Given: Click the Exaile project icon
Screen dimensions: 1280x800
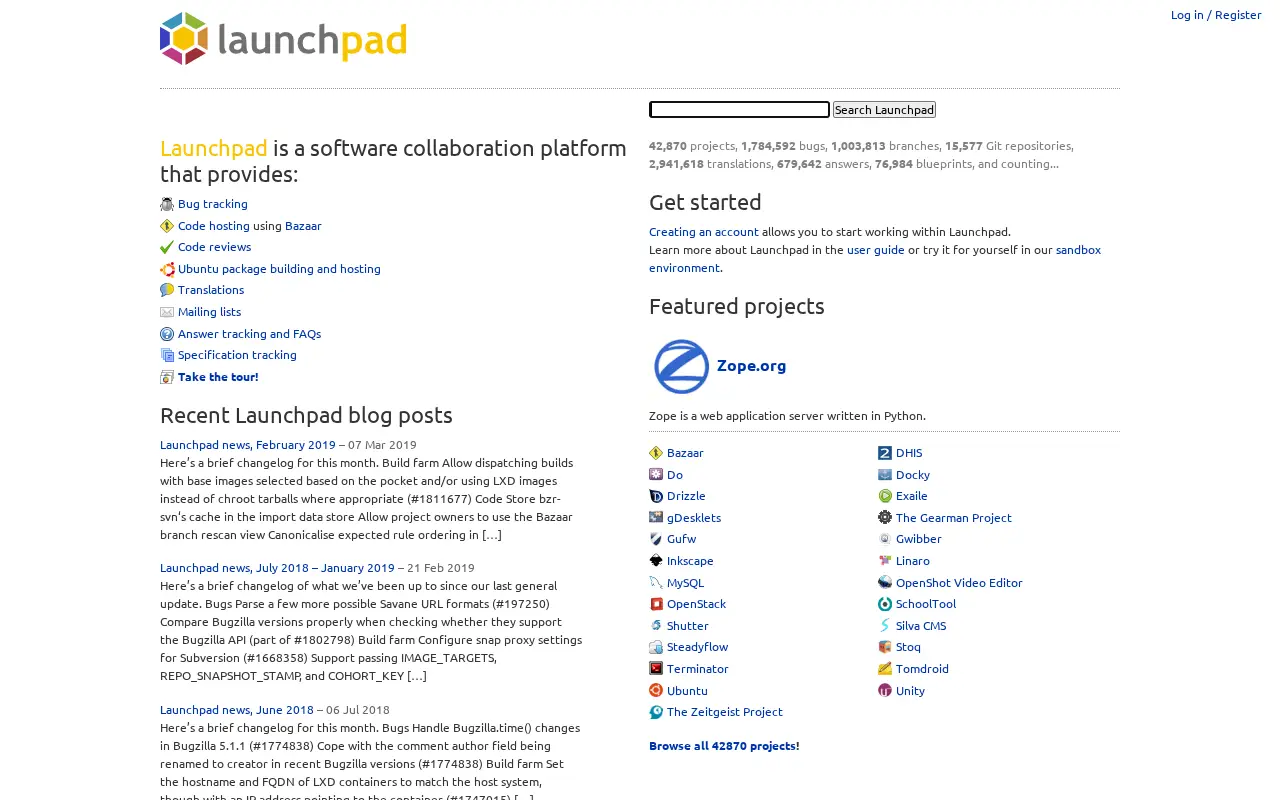Looking at the screenshot, I should point(885,496).
